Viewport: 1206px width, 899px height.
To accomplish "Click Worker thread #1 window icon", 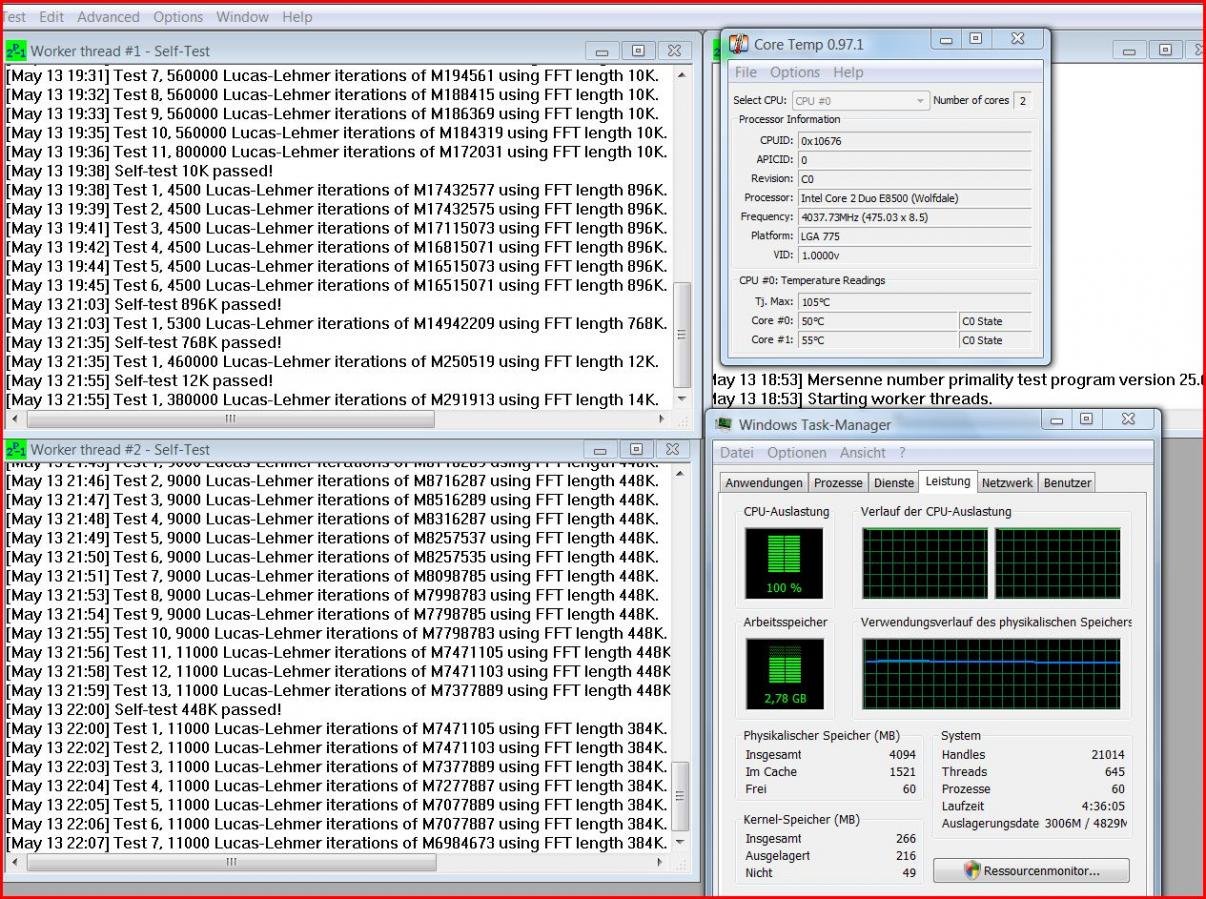I will pos(15,51).
